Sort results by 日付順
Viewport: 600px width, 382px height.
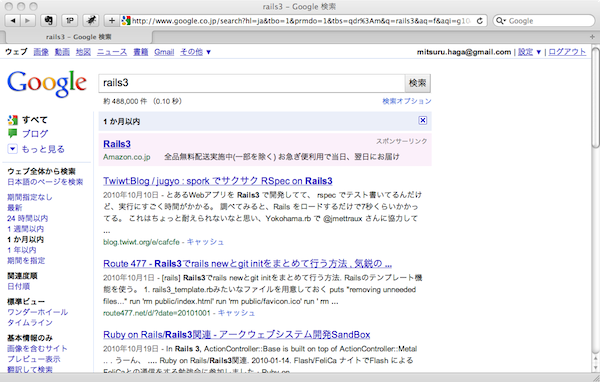tap(18, 286)
